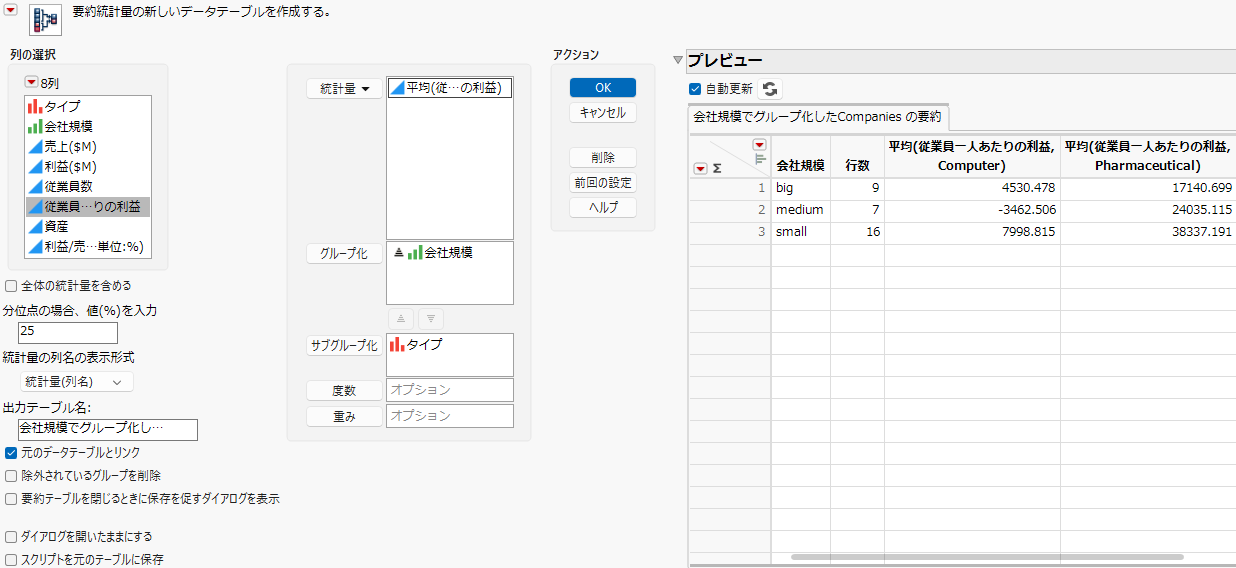This screenshot has width=1236, height=568.
Task: Open the red triangle menu next to 8列
Action: point(31,83)
